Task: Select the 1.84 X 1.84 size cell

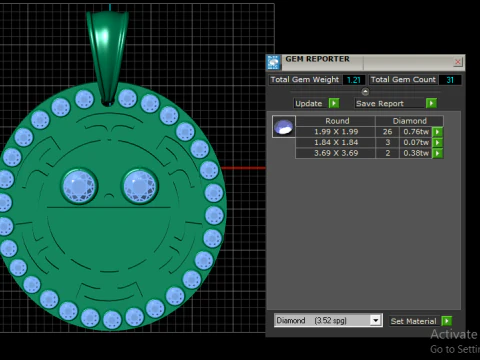Action: coord(336,143)
